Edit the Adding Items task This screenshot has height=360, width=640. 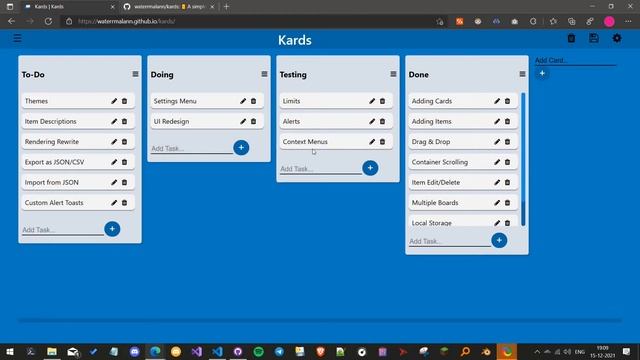point(497,121)
